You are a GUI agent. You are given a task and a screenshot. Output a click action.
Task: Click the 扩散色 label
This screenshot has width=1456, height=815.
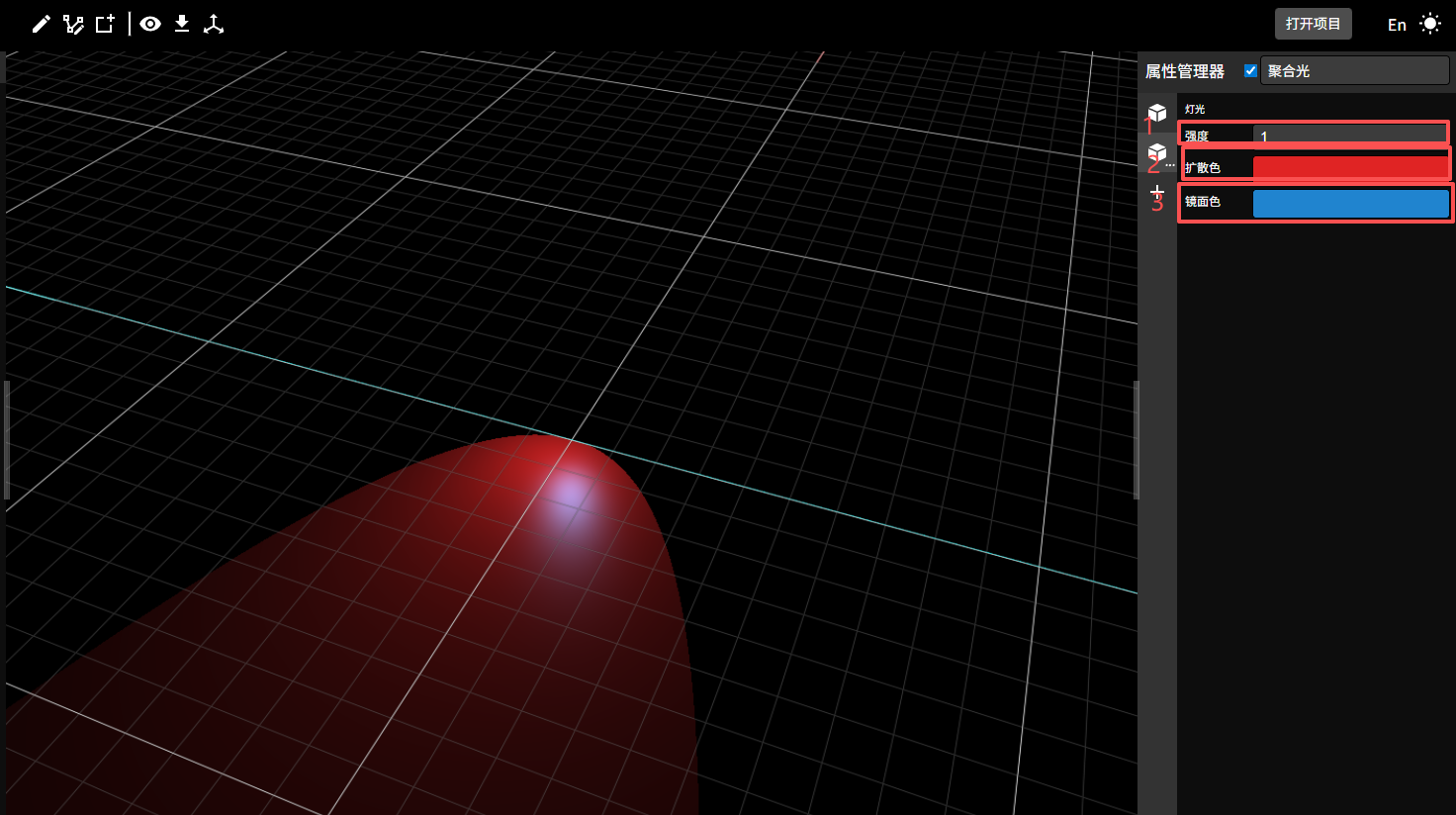[x=1203, y=168]
